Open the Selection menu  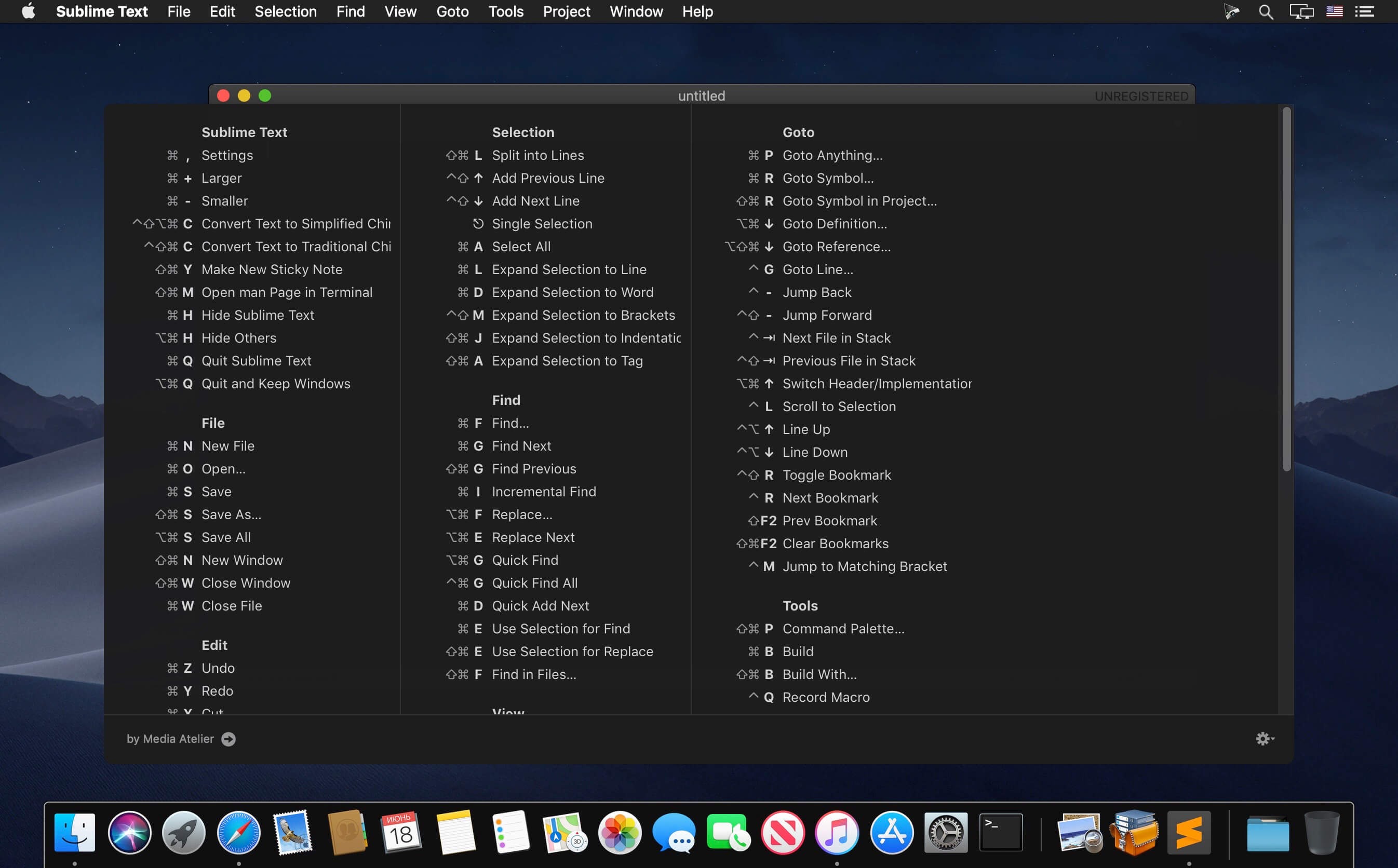pos(285,11)
